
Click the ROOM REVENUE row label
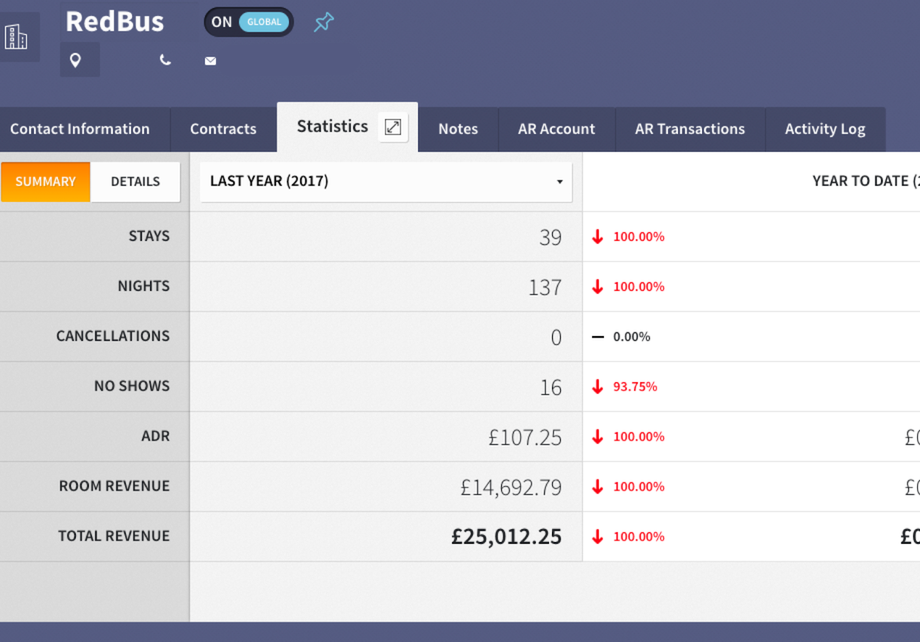[114, 486]
